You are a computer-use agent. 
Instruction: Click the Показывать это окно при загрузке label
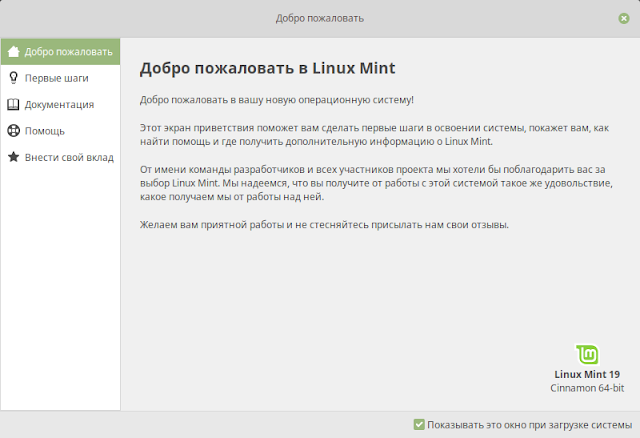[x=529, y=425]
